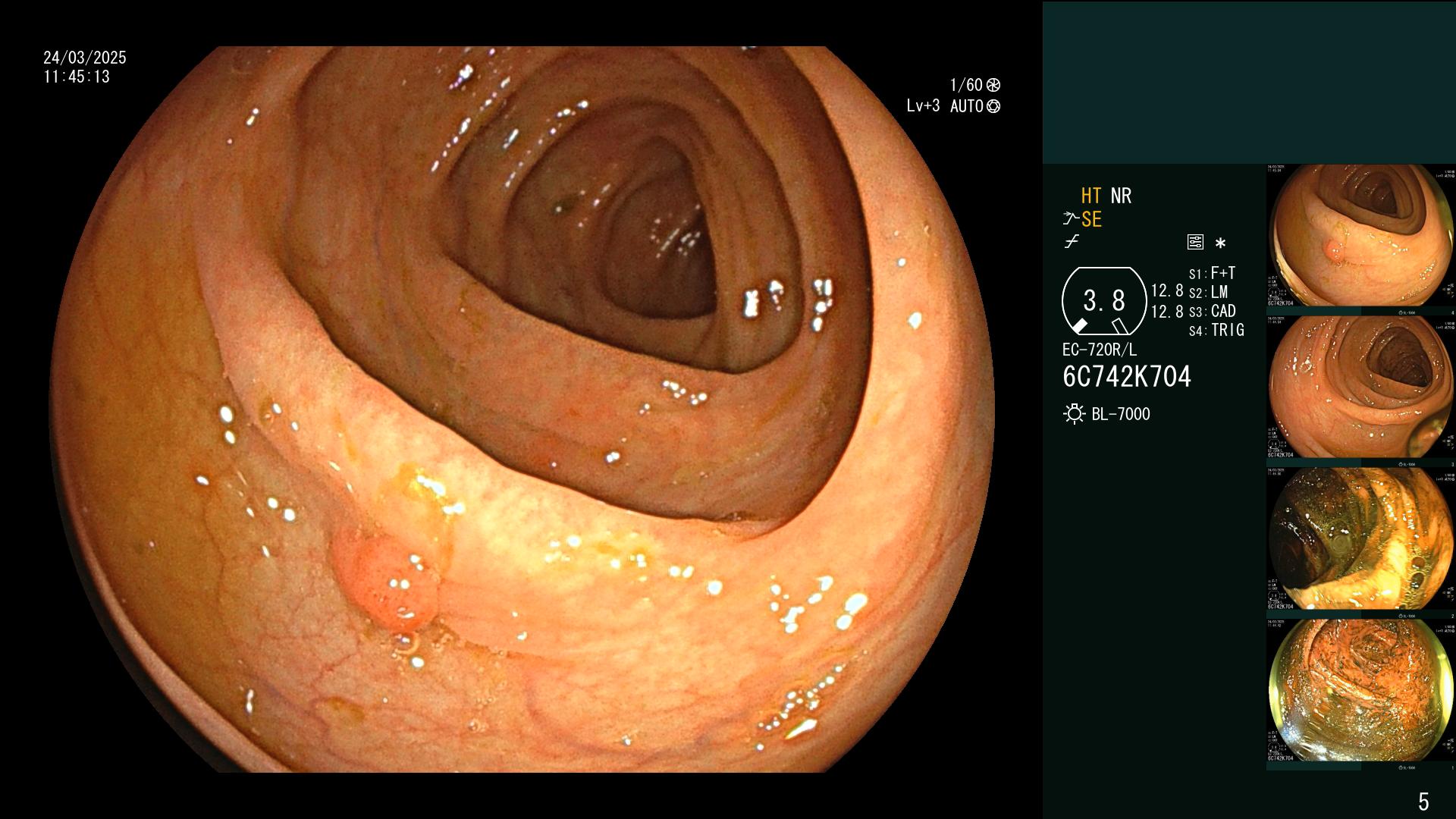Image resolution: width=1456 pixels, height=819 pixels.
Task: Click the settings sliders icon beside the asterisk
Action: point(1195,243)
